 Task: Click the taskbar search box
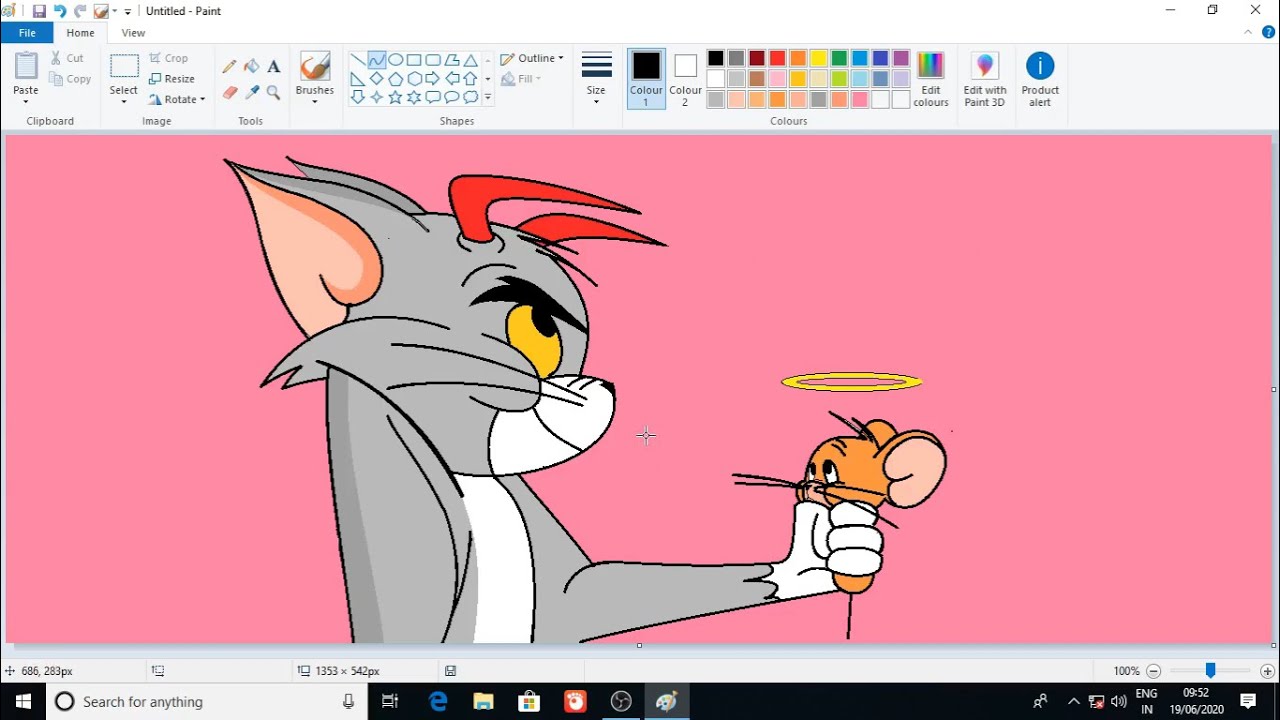(208, 701)
